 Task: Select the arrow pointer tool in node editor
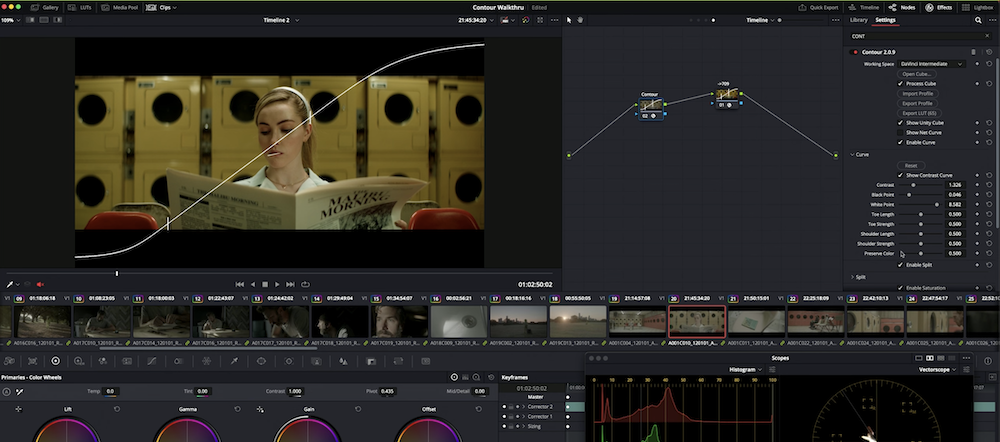click(x=569, y=20)
